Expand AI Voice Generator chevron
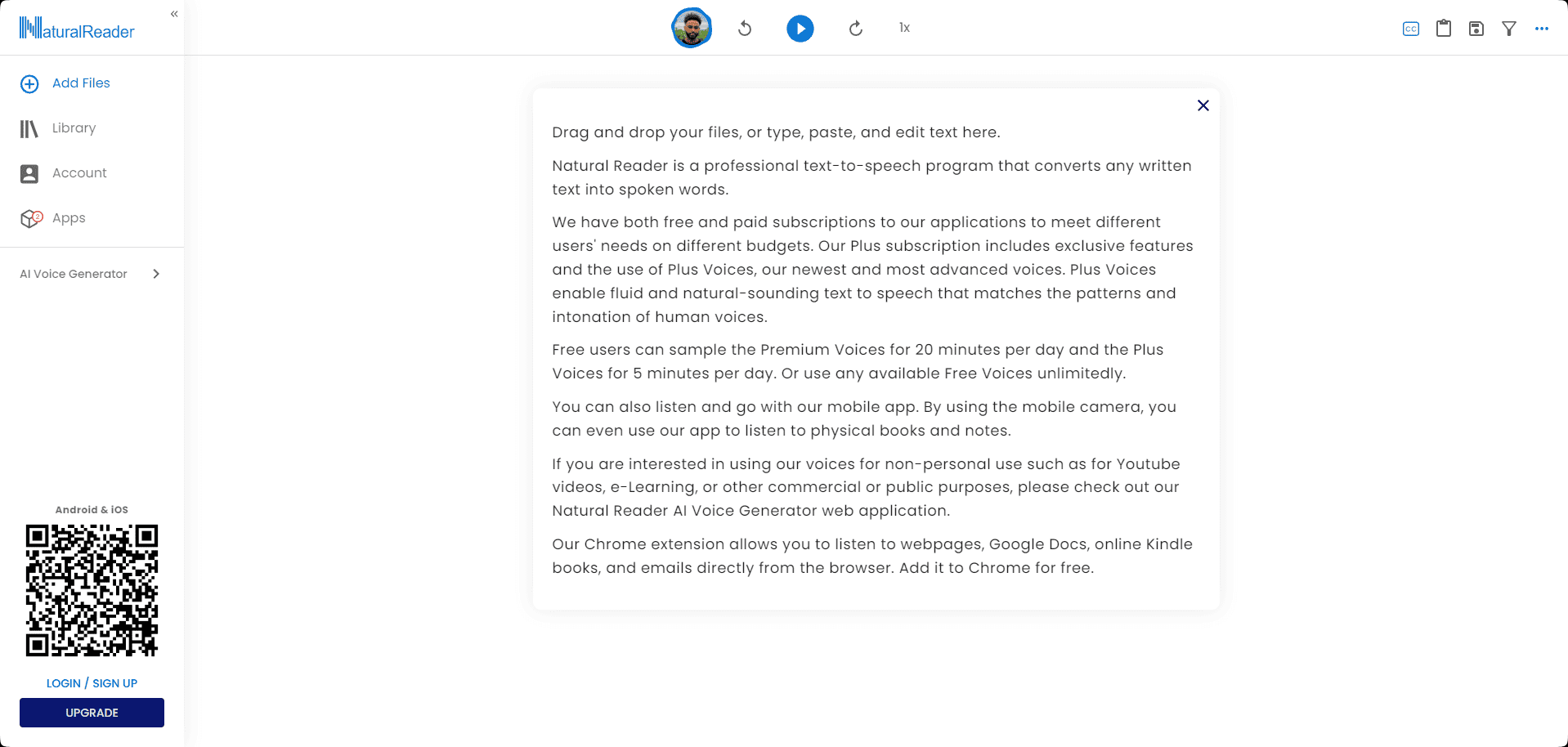 (156, 274)
